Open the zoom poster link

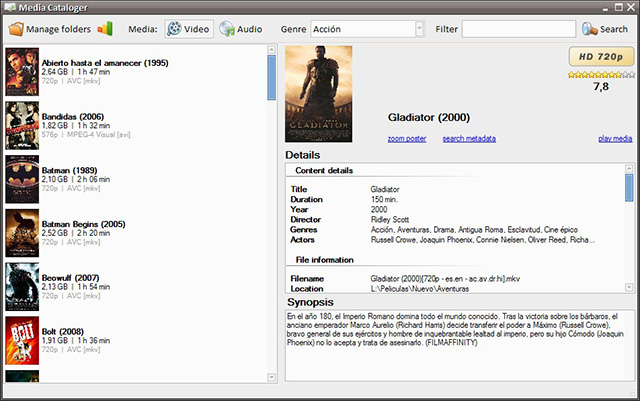(x=407, y=139)
